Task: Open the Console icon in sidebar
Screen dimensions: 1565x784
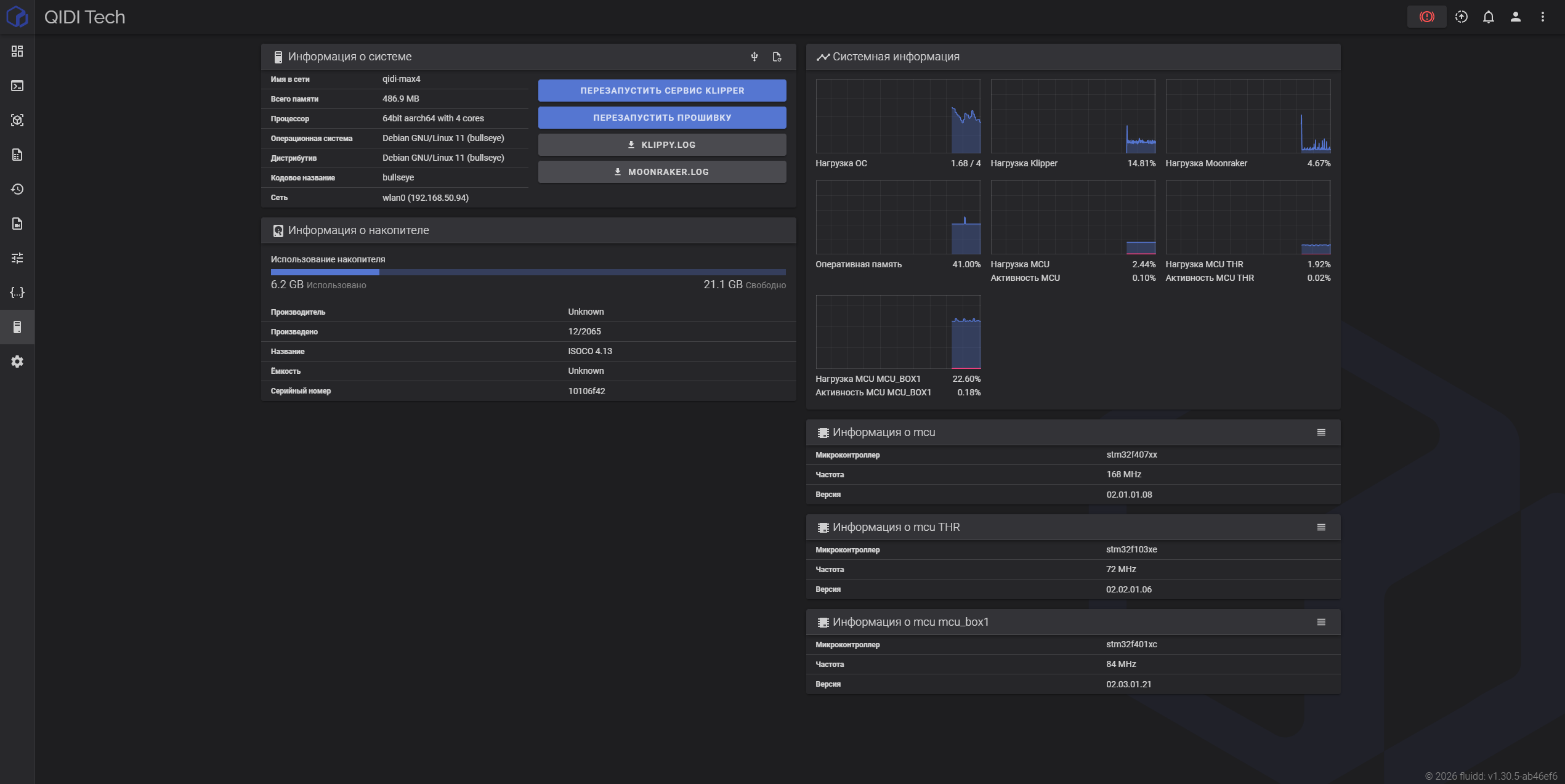Action: [17, 86]
